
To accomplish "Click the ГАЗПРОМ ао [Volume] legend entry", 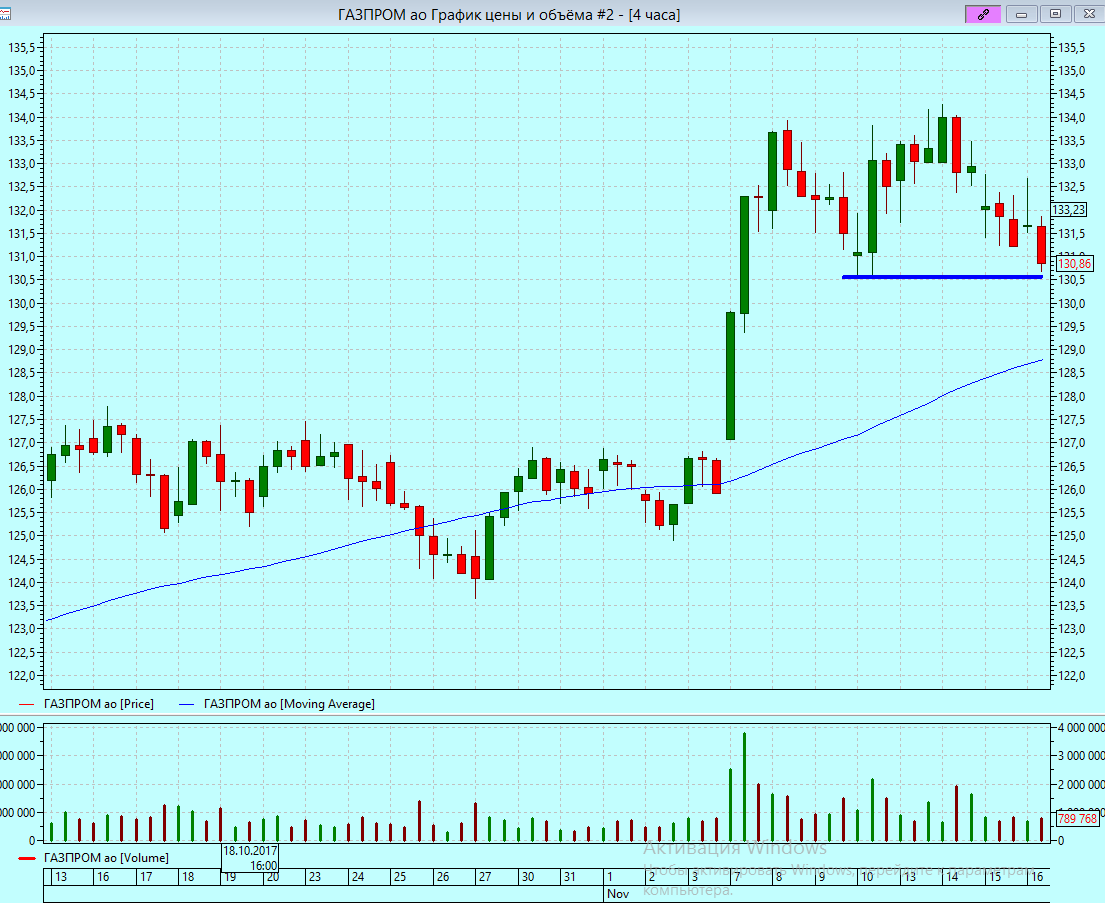I will (94, 858).
